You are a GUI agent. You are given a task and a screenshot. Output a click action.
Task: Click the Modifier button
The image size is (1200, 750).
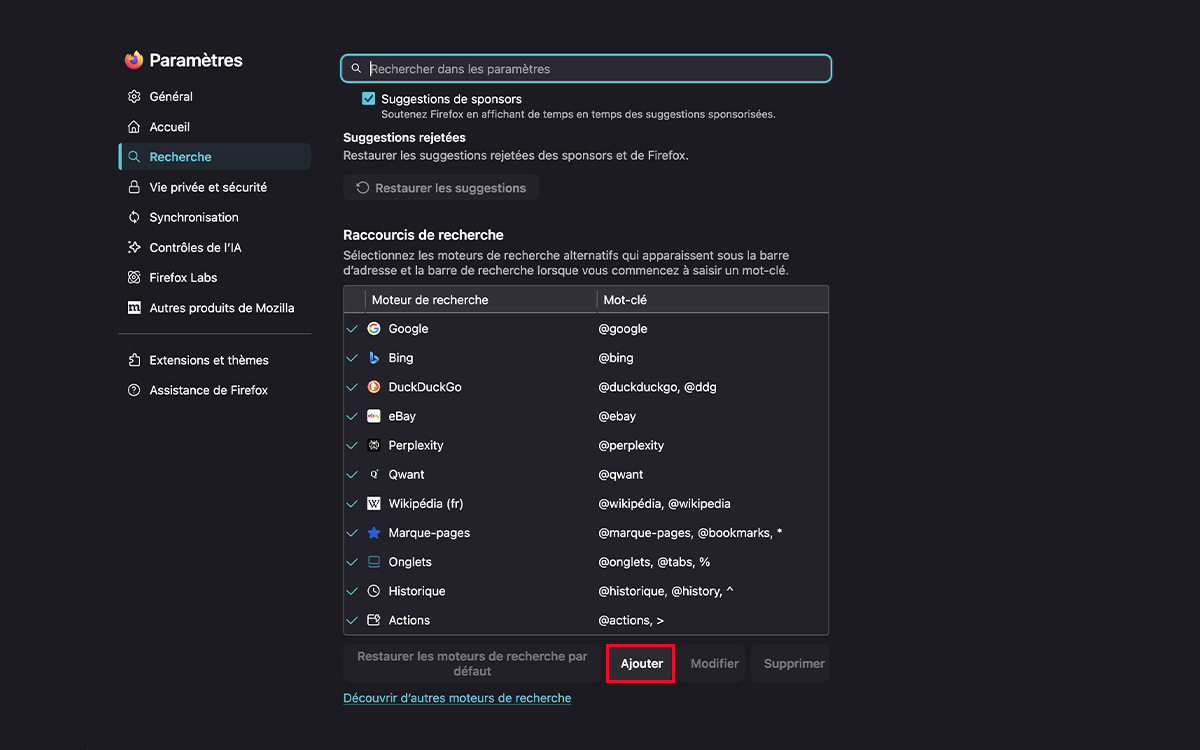pos(715,663)
